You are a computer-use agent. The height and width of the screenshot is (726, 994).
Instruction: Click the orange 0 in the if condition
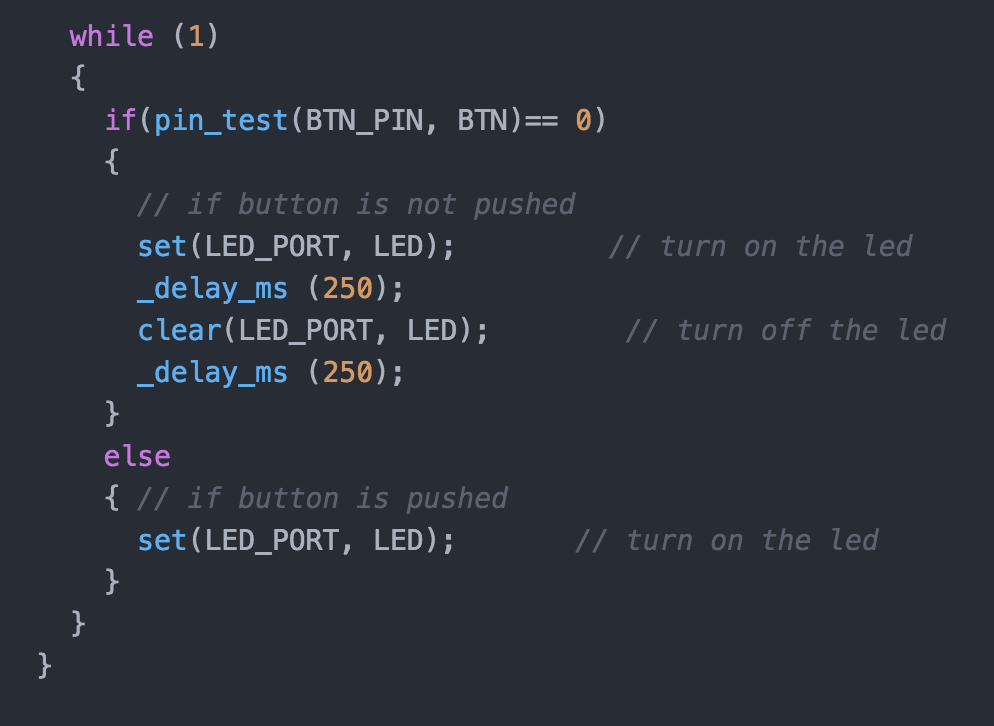[583, 120]
